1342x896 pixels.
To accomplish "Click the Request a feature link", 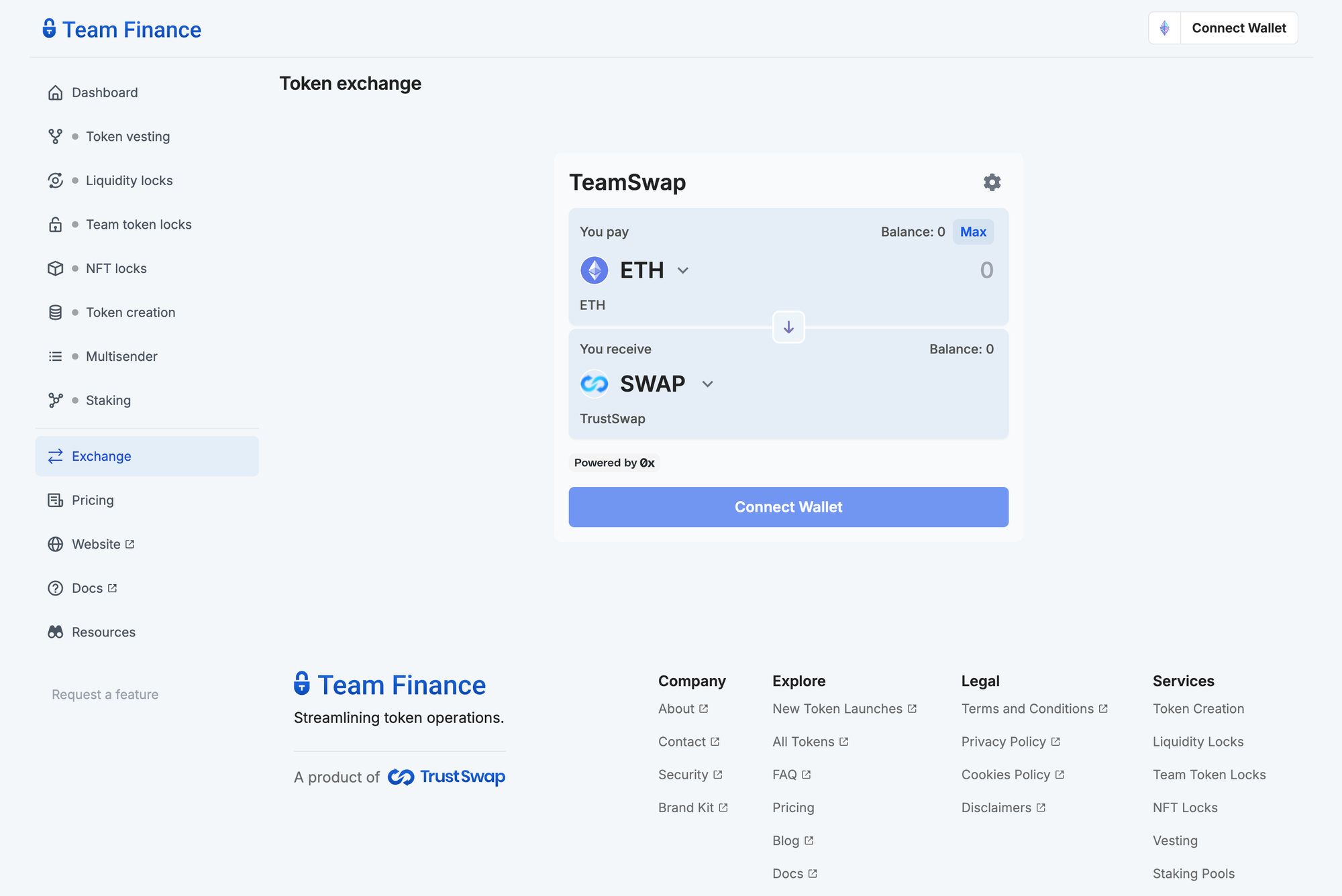I will point(105,695).
